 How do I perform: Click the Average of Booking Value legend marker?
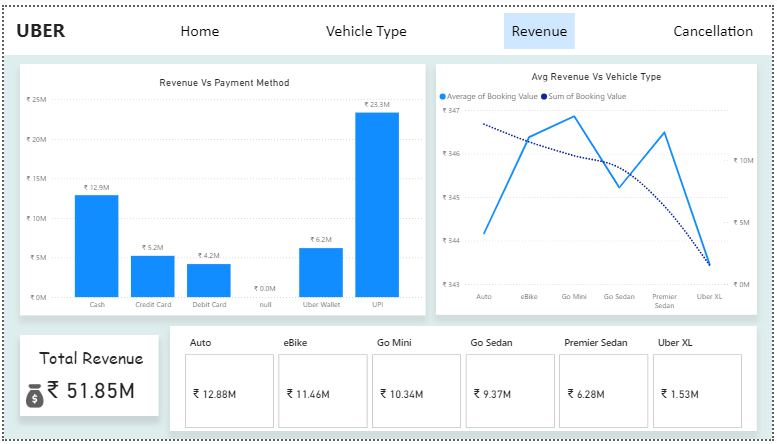[443, 97]
